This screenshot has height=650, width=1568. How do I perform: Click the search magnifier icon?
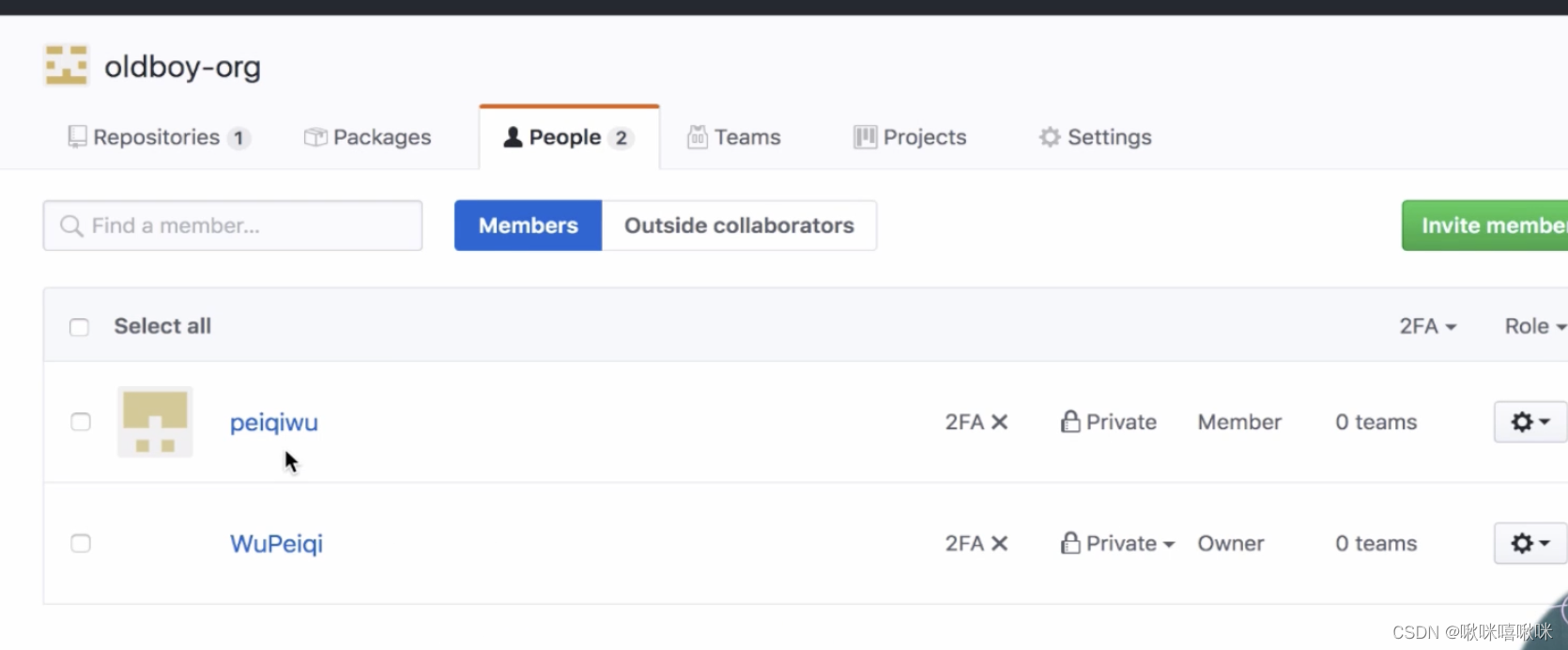71,225
